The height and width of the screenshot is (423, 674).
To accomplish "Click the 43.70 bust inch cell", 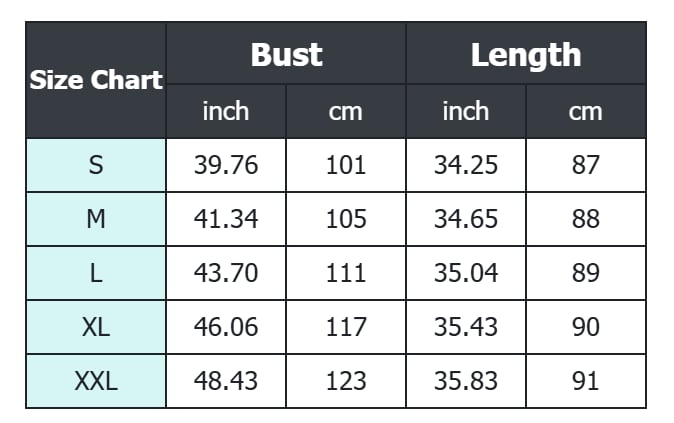I will point(226,273).
